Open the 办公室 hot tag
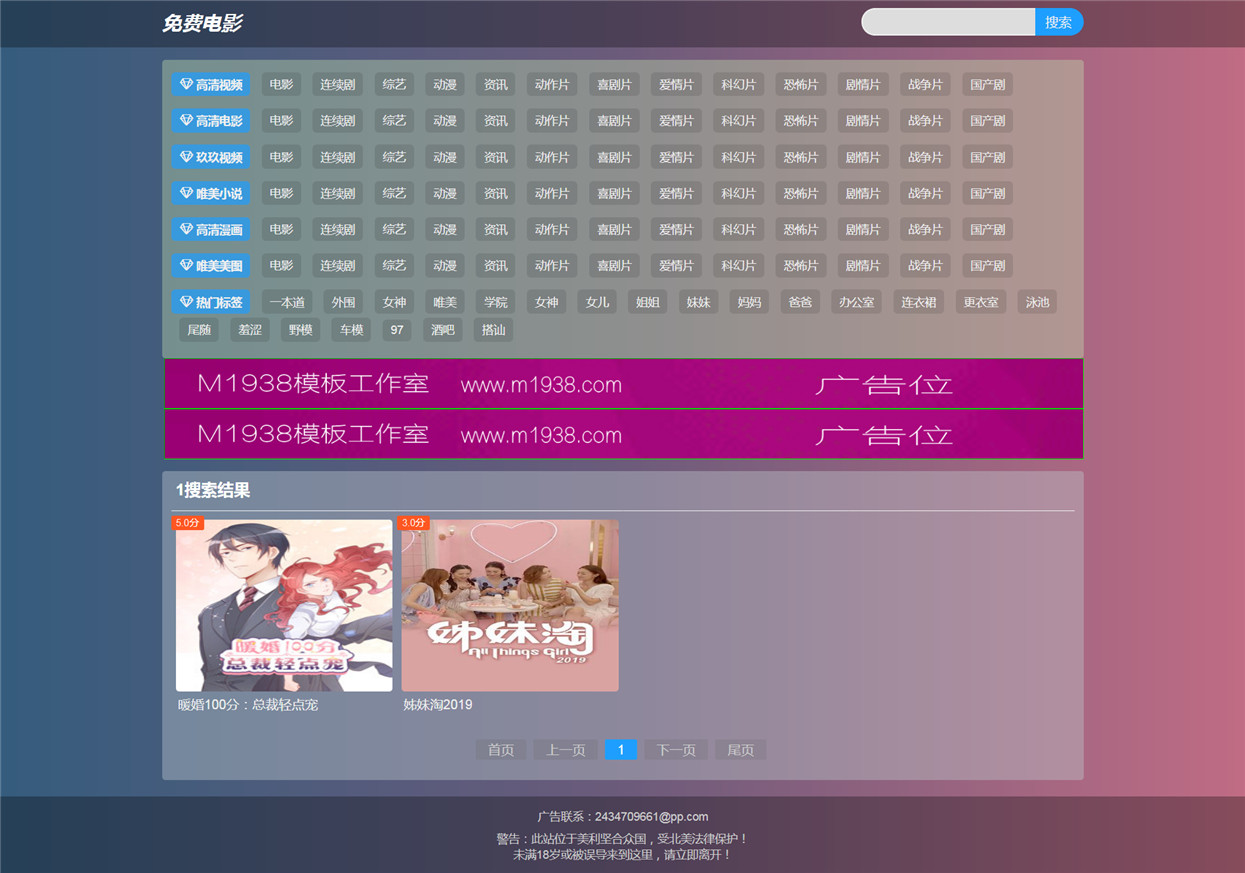 point(857,302)
